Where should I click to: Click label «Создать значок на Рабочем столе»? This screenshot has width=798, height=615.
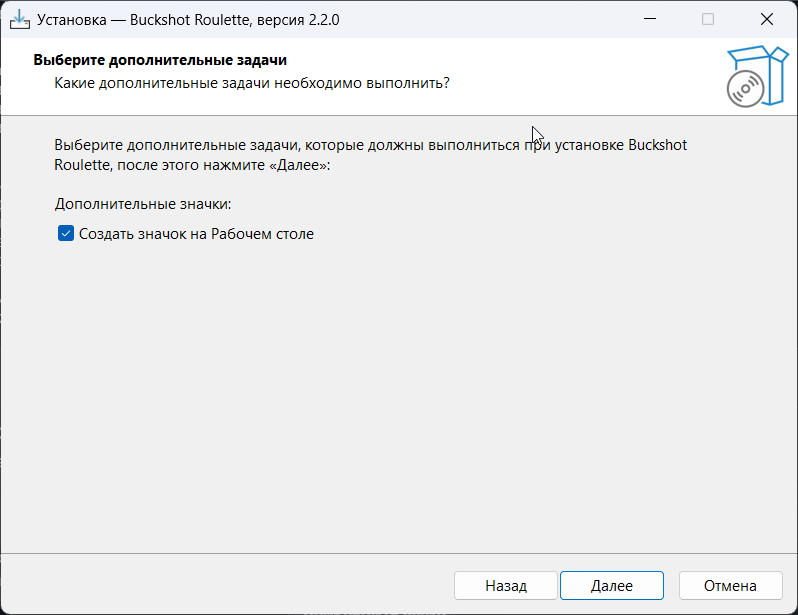click(x=196, y=234)
